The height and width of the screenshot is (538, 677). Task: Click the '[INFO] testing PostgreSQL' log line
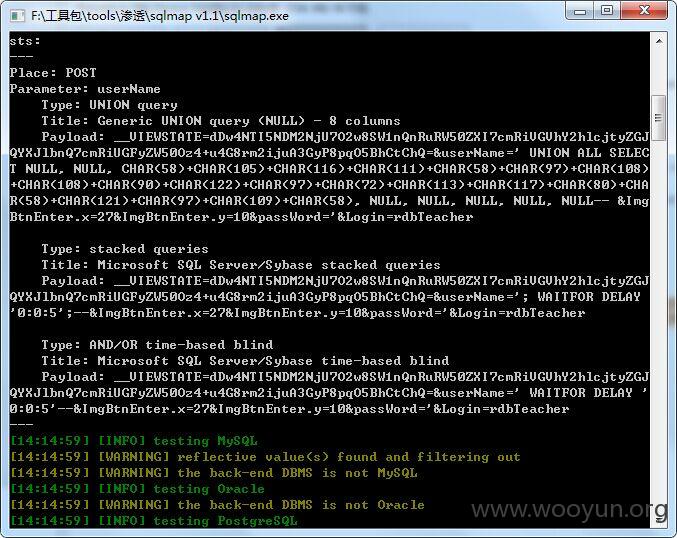click(x=154, y=521)
